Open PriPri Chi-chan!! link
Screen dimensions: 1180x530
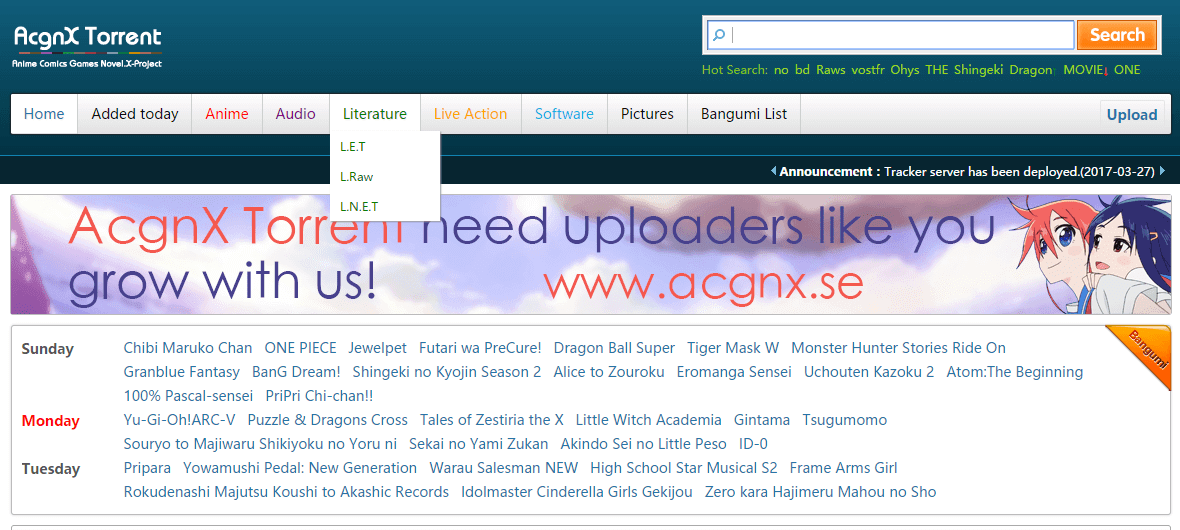(319, 396)
